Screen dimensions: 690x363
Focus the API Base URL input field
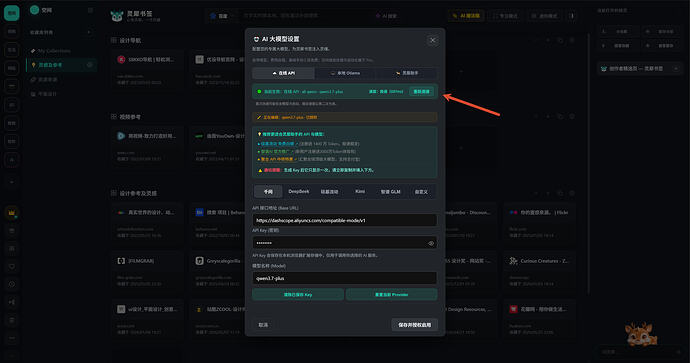click(x=345, y=220)
